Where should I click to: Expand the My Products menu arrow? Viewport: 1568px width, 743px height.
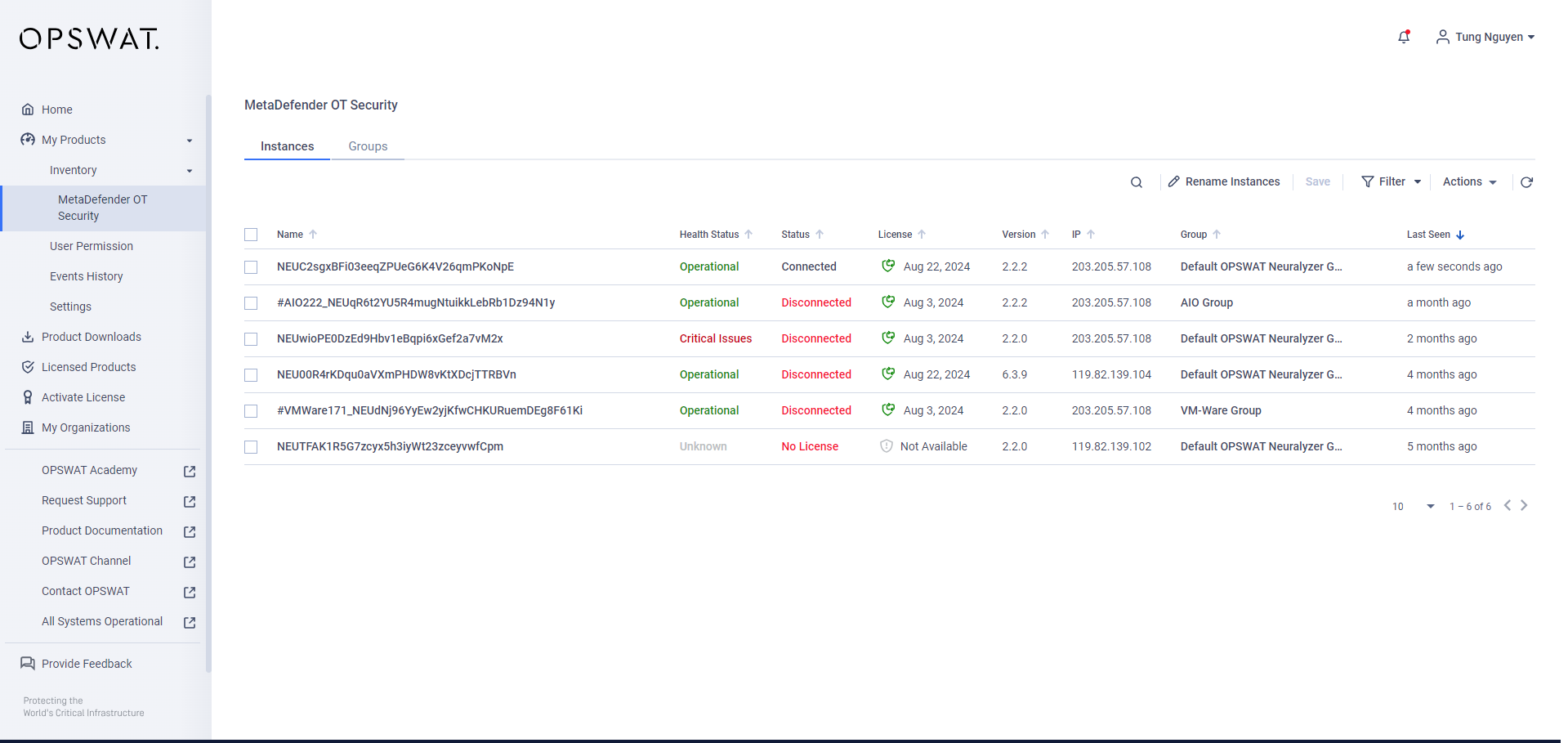coord(190,141)
